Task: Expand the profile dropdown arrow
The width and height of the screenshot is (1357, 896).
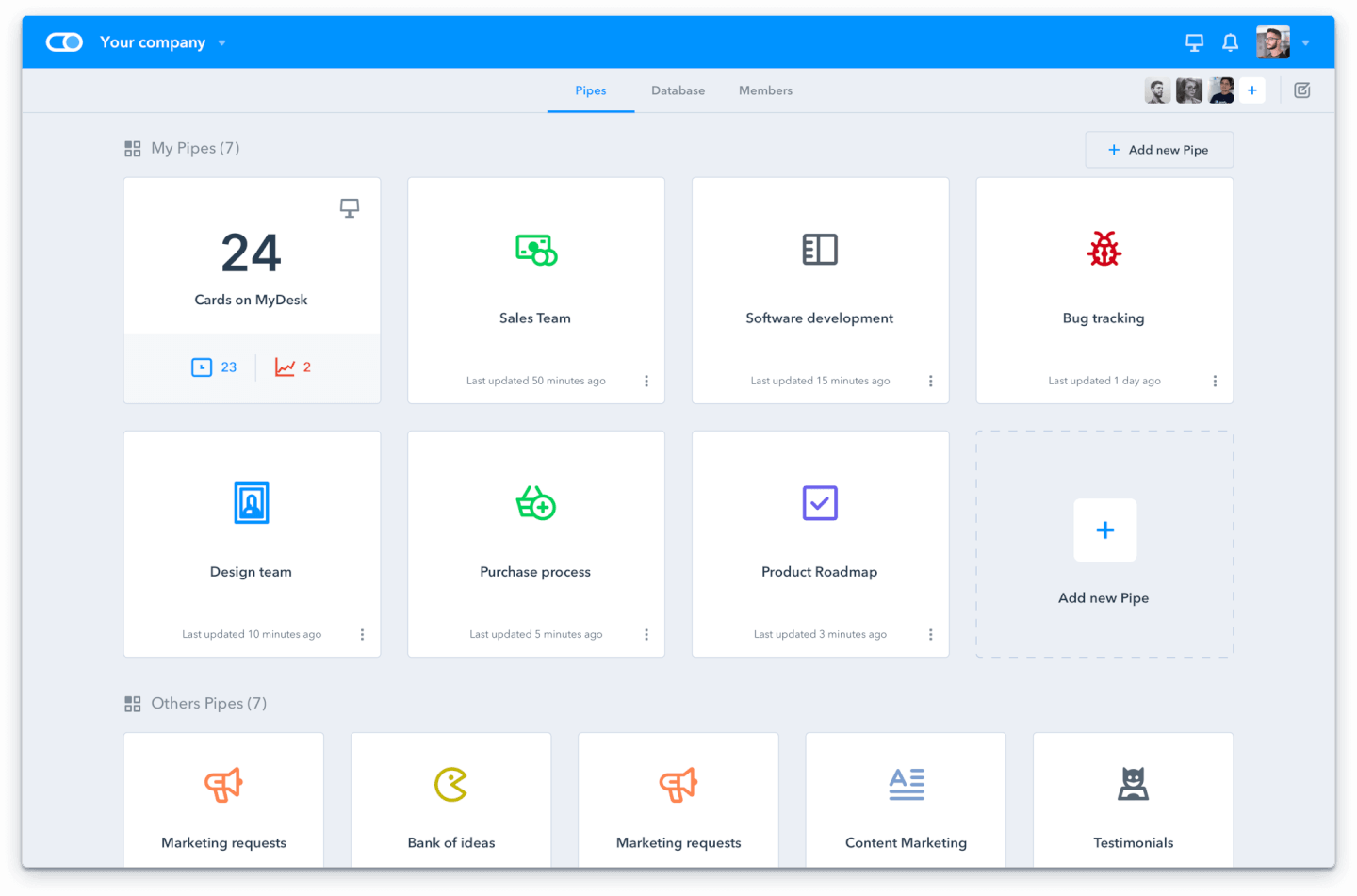Action: coord(1305,43)
